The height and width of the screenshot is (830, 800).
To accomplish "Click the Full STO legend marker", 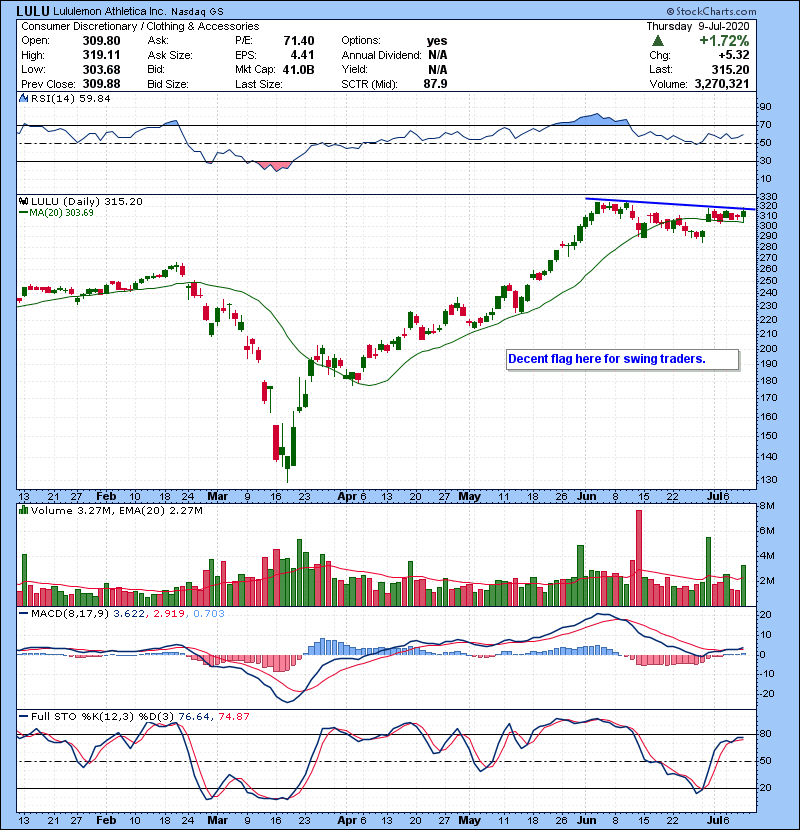I will pos(23,715).
